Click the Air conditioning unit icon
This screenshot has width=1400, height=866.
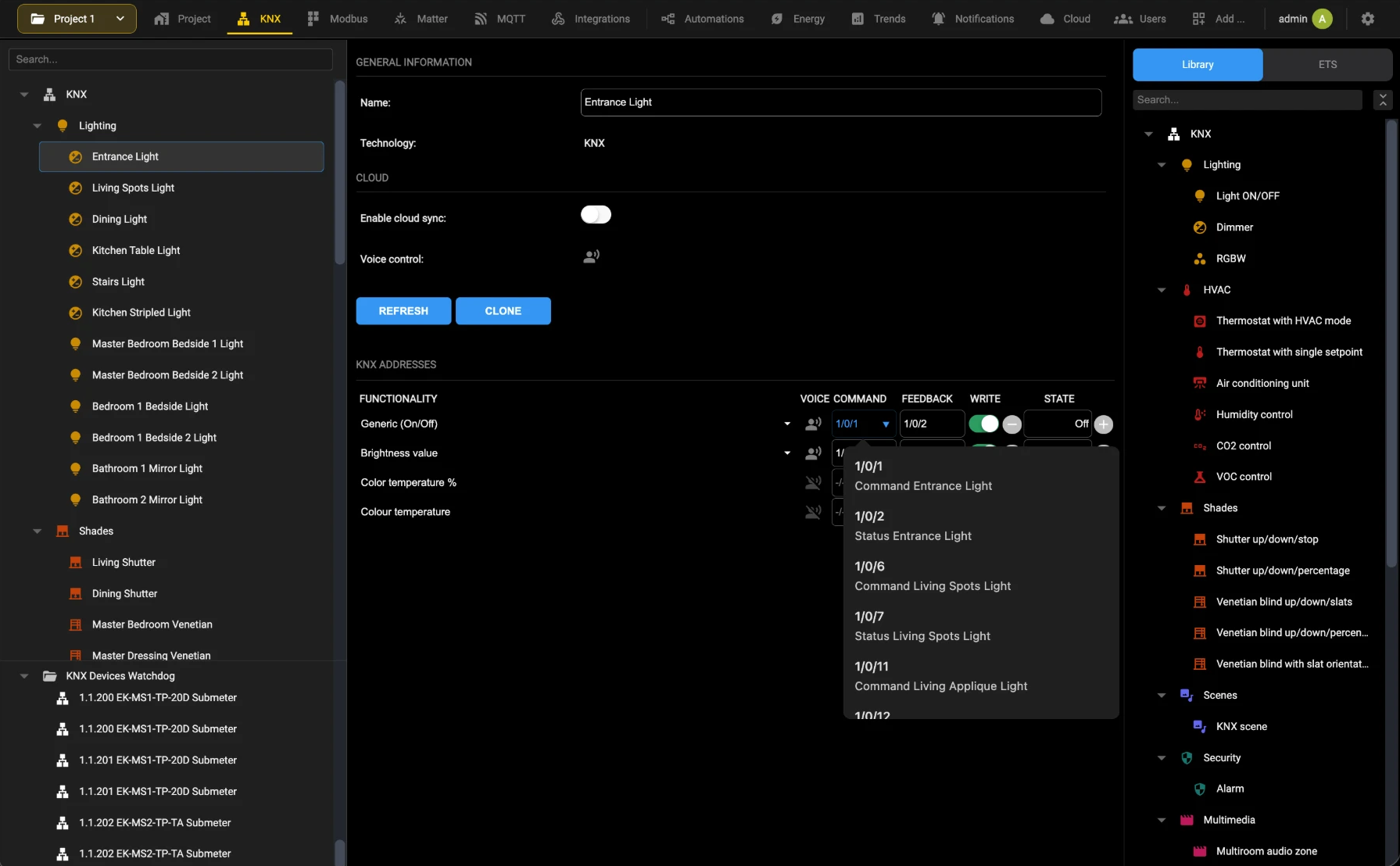tap(1200, 383)
